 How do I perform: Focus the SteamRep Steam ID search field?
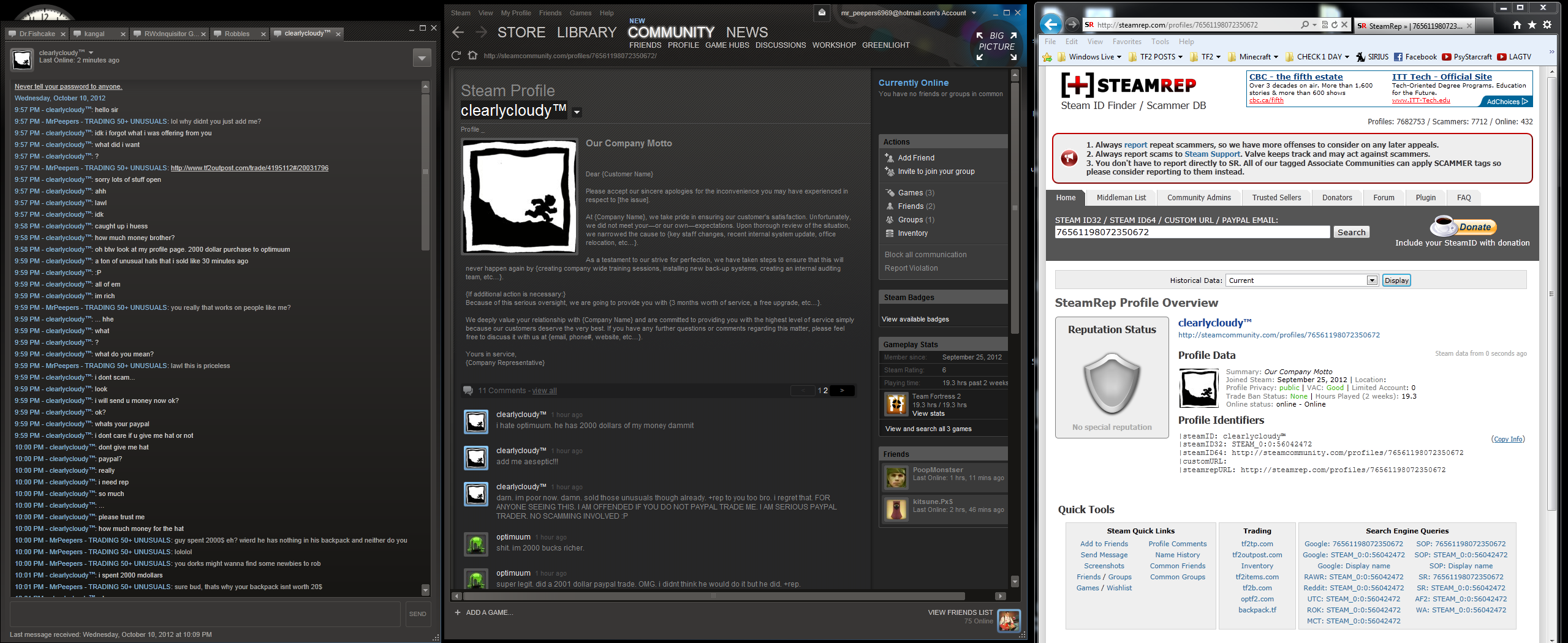(x=1192, y=232)
